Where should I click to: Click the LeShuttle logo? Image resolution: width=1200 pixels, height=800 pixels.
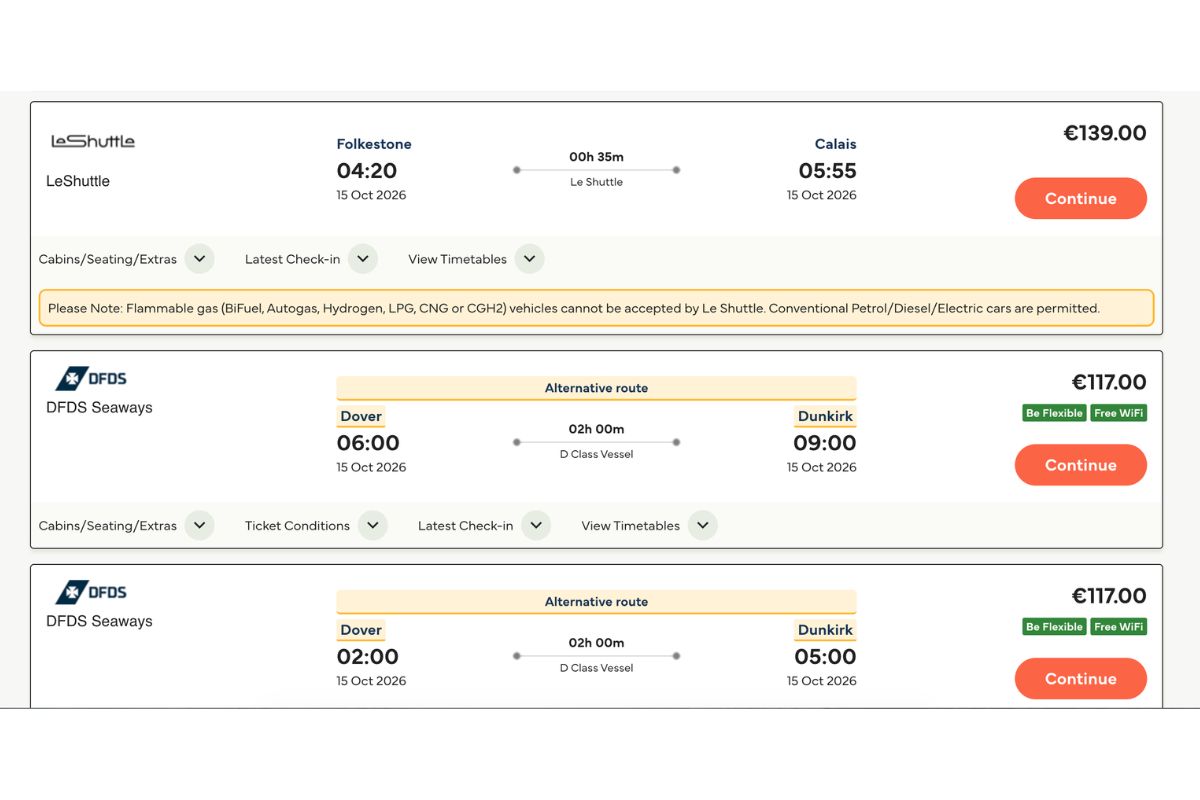point(93,141)
